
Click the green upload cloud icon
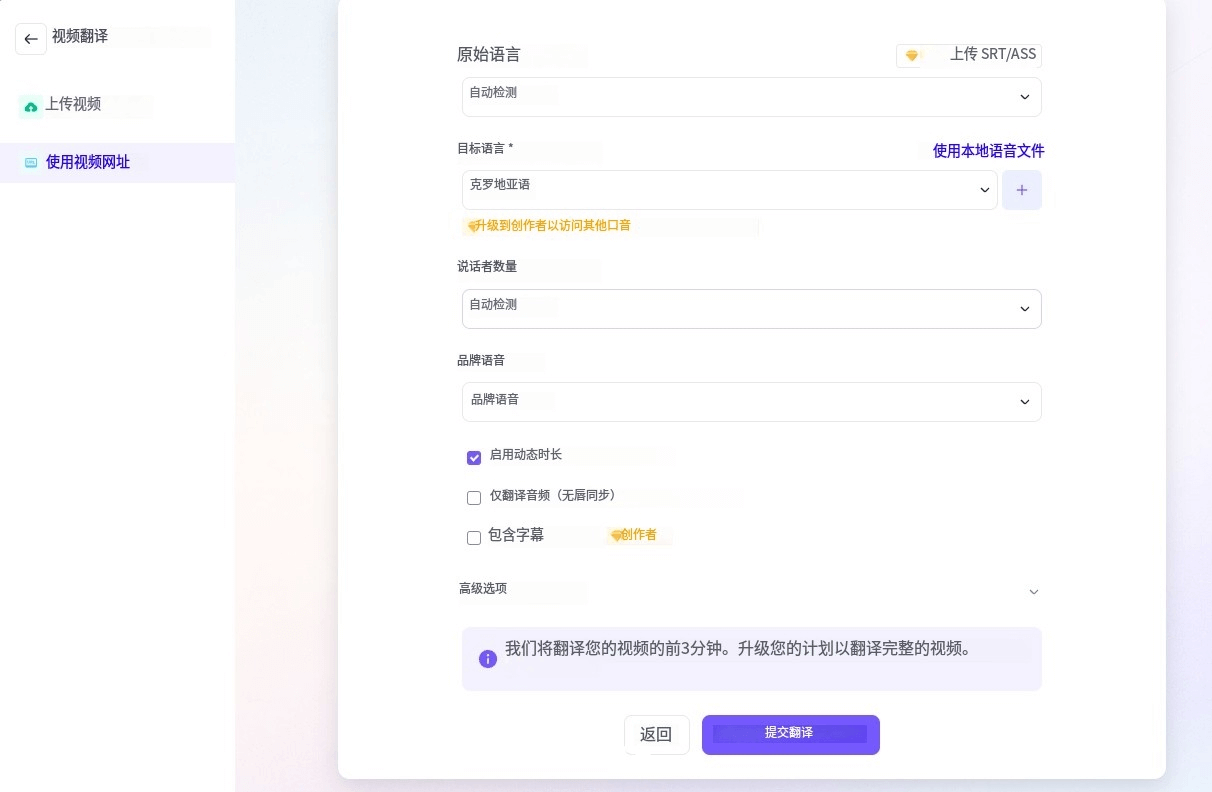tap(31, 106)
